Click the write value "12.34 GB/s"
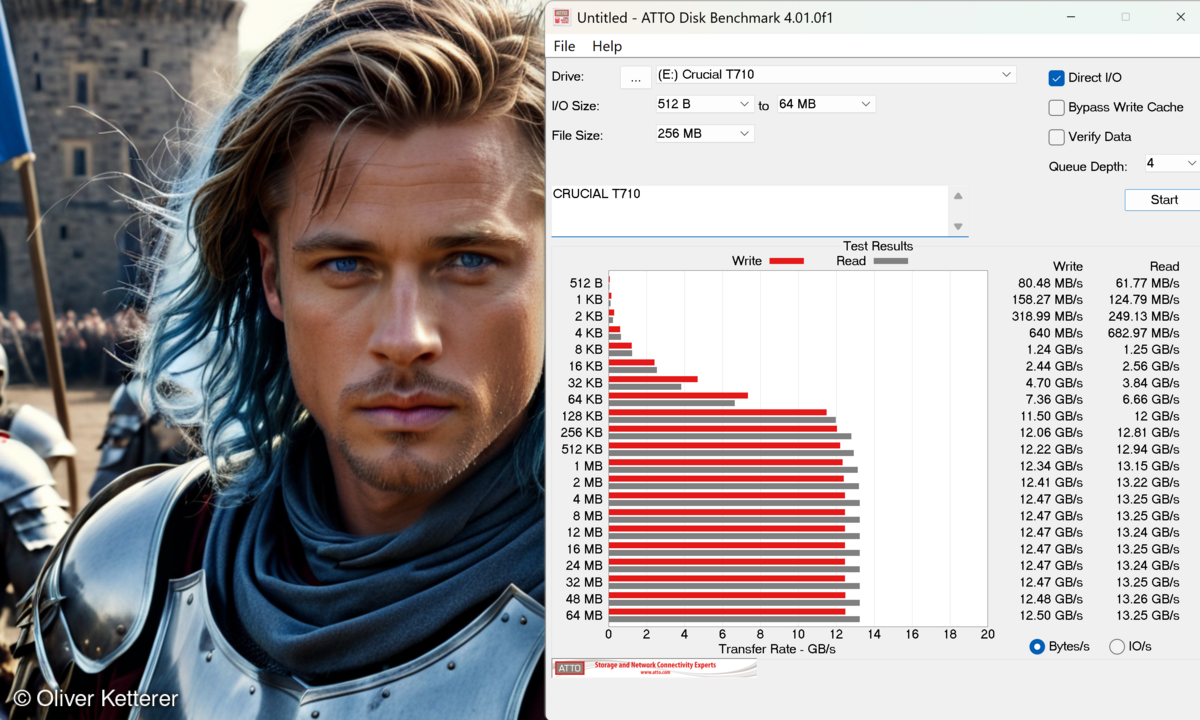Screen dimensions: 1200x720 (x=1051, y=466)
